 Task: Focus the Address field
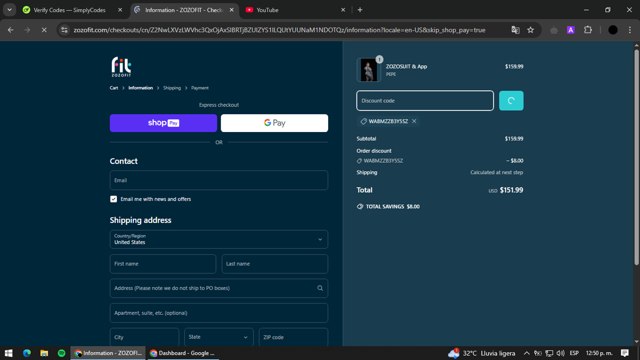point(219,288)
